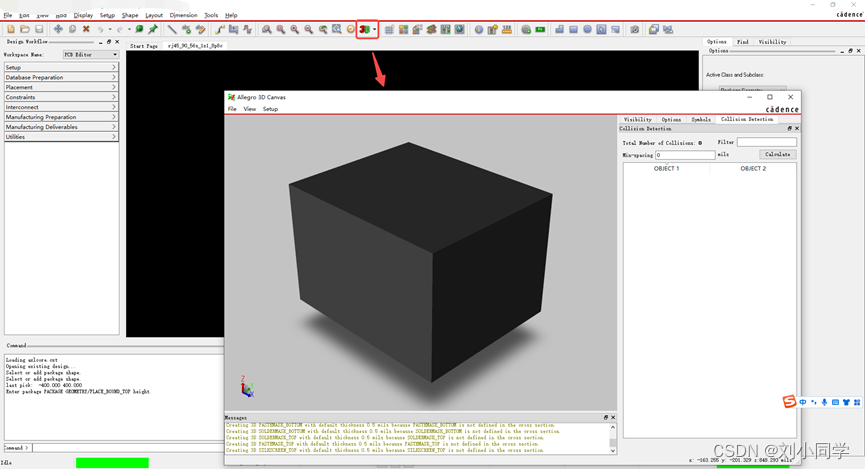Open the Workspace Name combo box

[x=90, y=54]
